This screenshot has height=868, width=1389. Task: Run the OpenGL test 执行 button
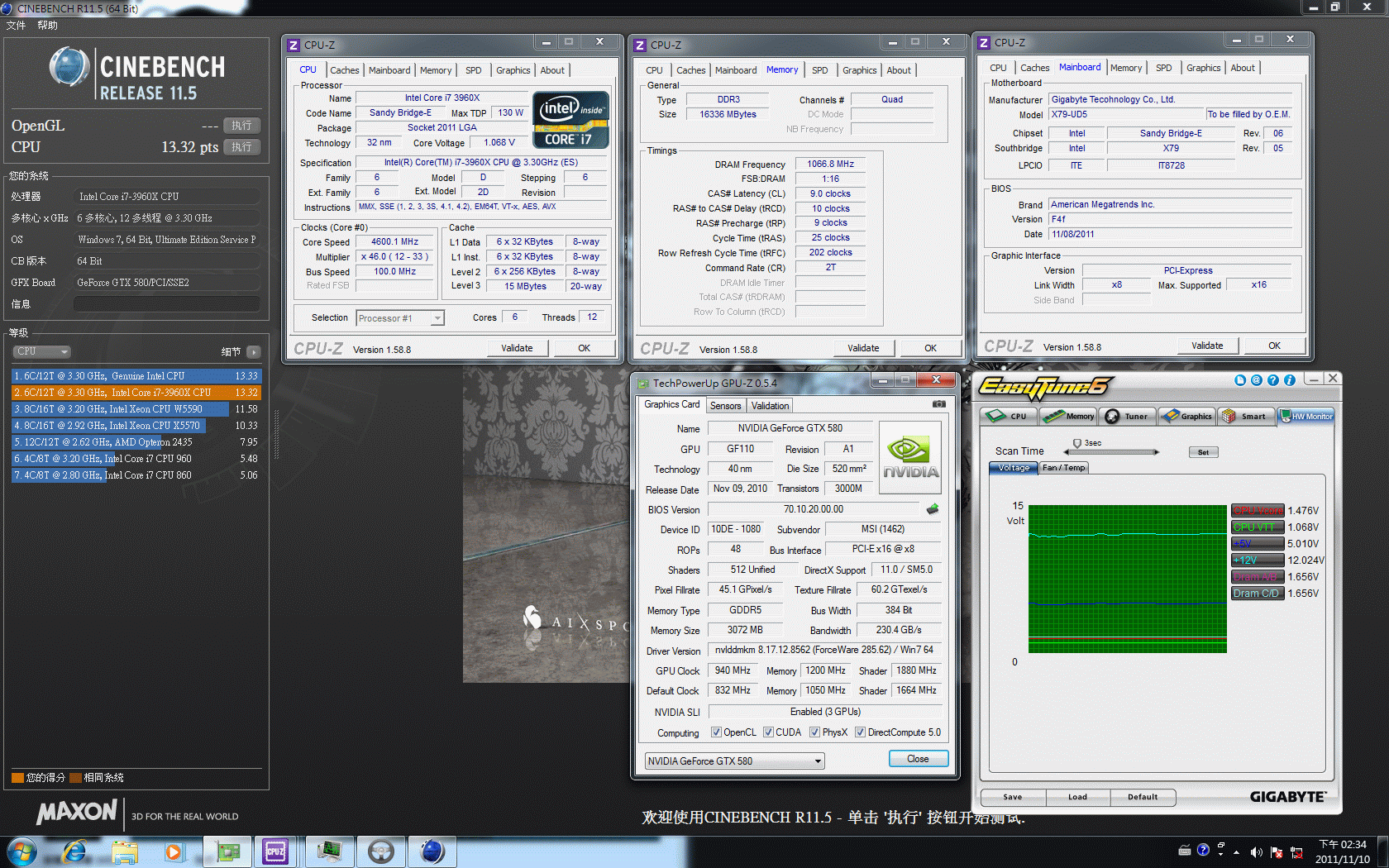[x=241, y=126]
